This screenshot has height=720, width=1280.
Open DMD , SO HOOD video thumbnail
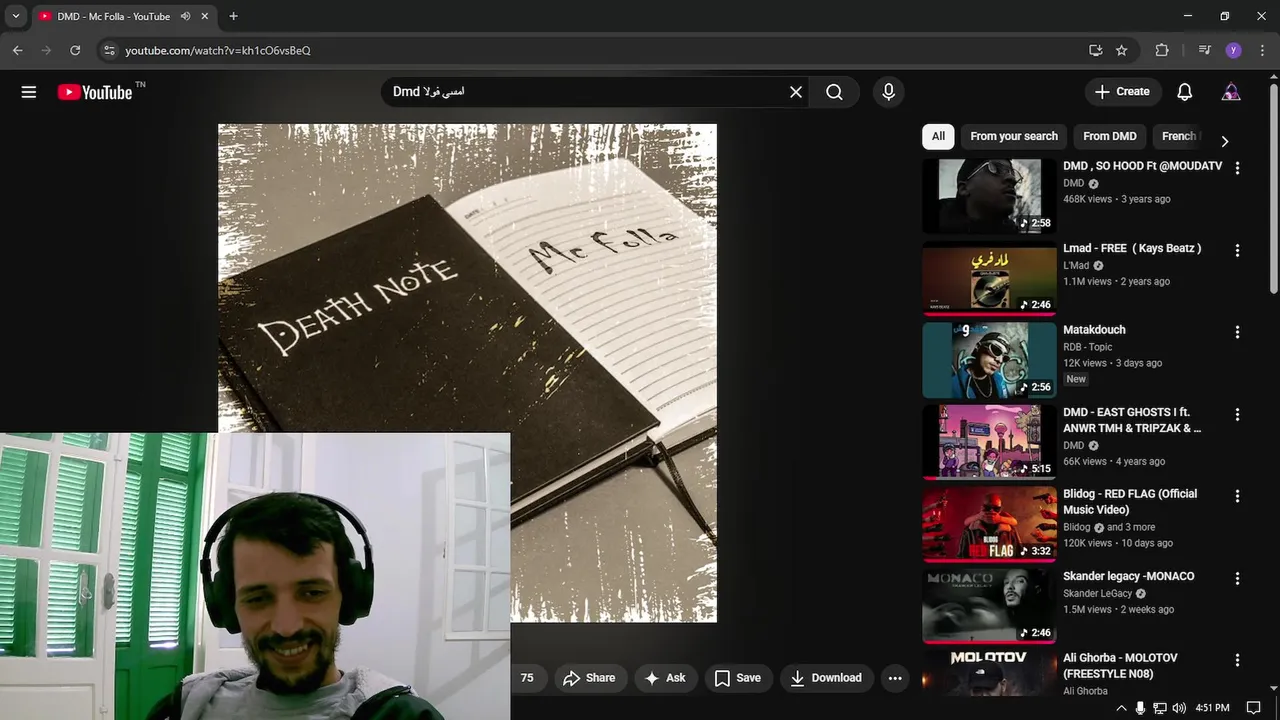pos(989,196)
